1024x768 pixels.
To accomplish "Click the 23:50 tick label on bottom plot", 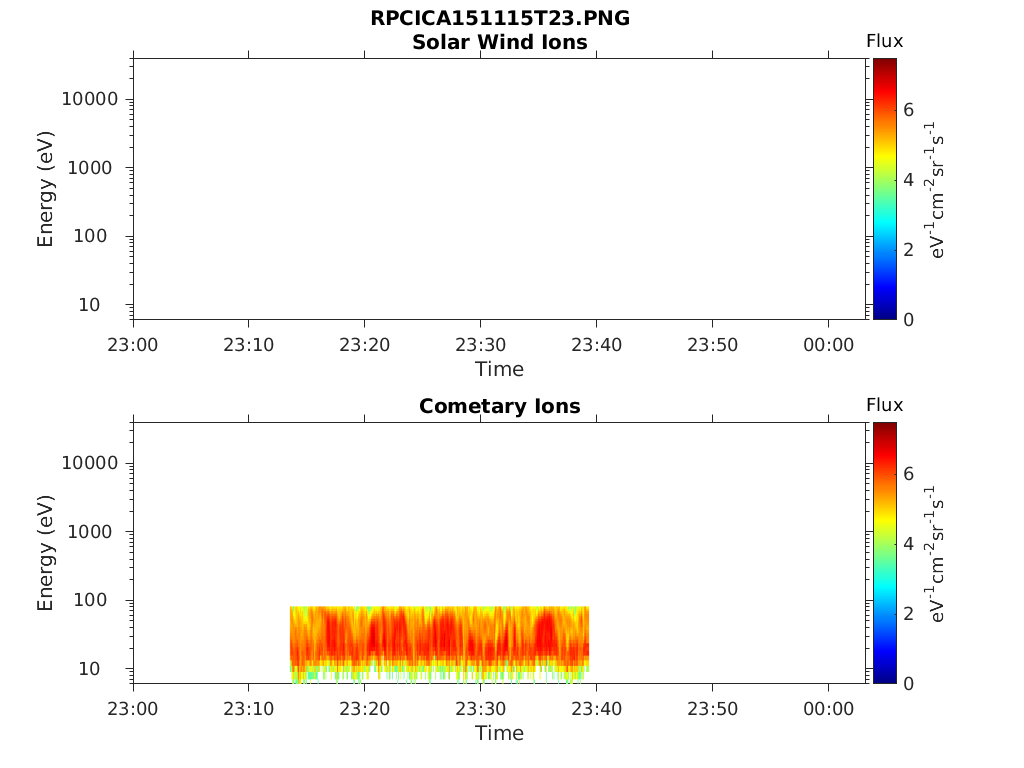I will pyautogui.click(x=712, y=709).
